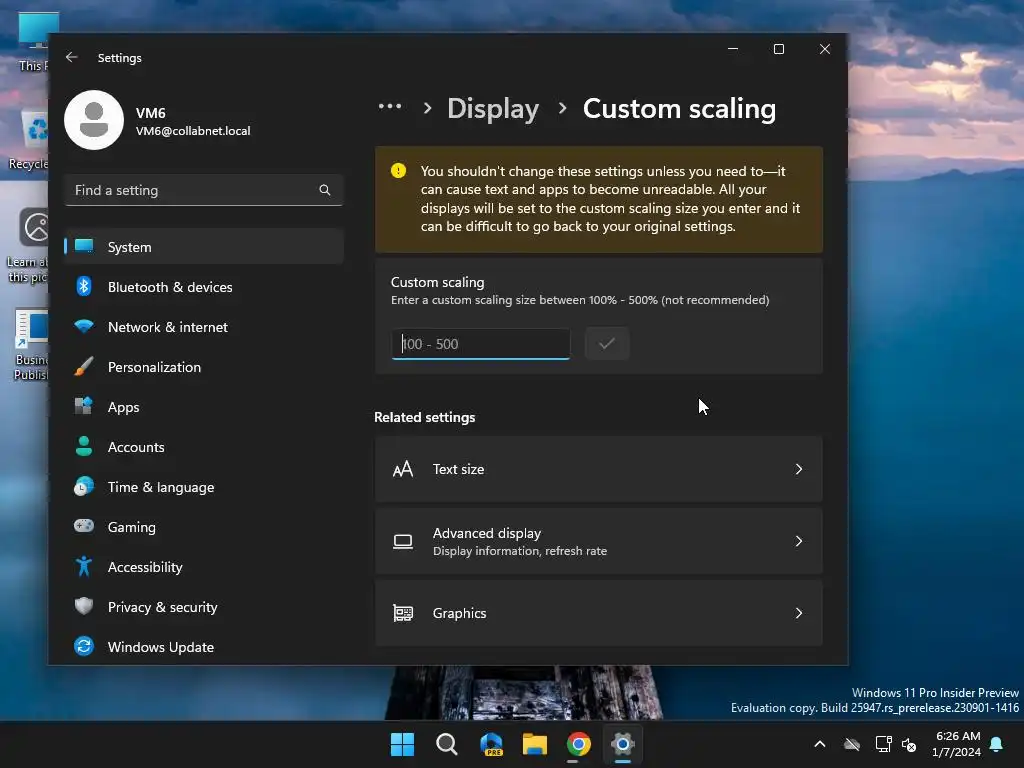Viewport: 1024px width, 768px height.
Task: Click the Text size AA icon
Action: tap(403, 469)
